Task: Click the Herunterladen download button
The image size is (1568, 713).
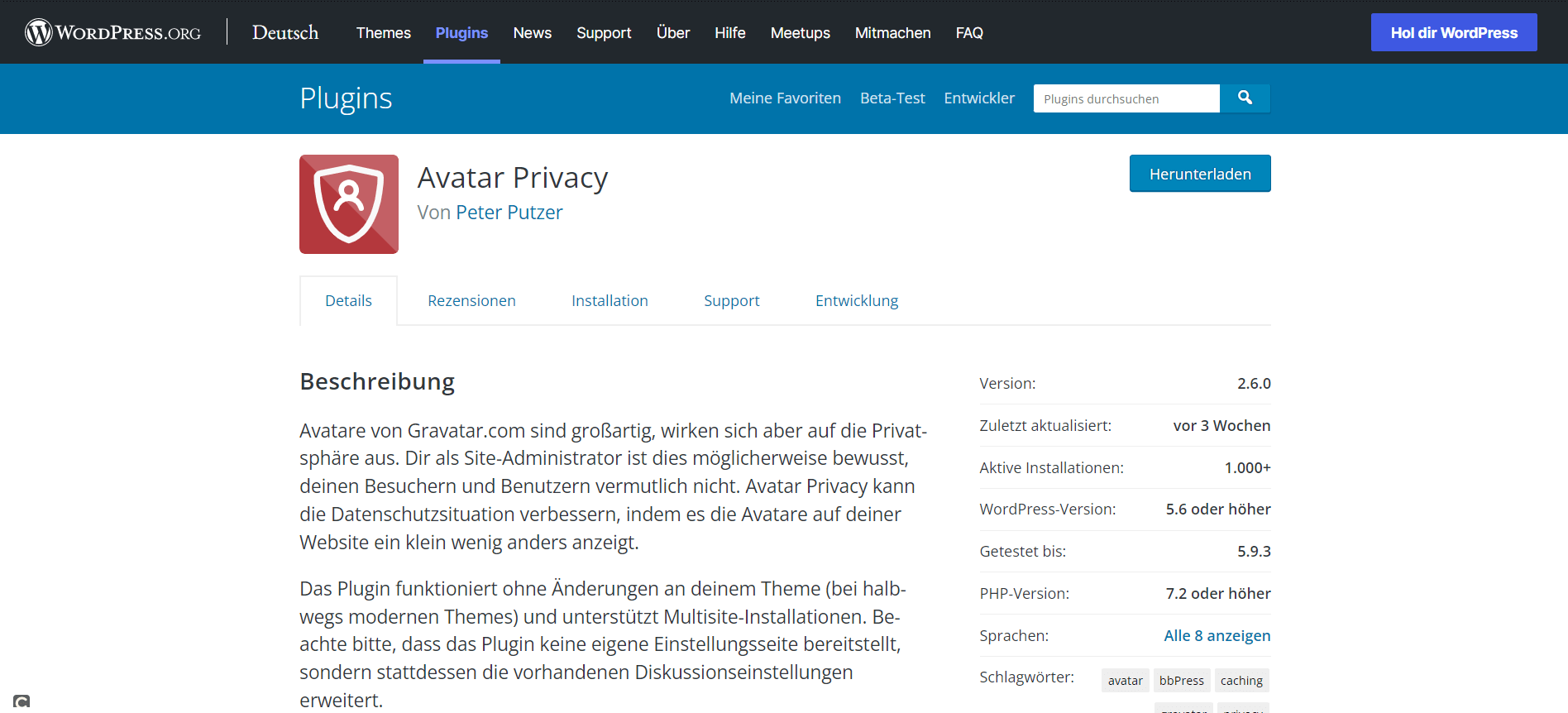Action: (x=1200, y=174)
